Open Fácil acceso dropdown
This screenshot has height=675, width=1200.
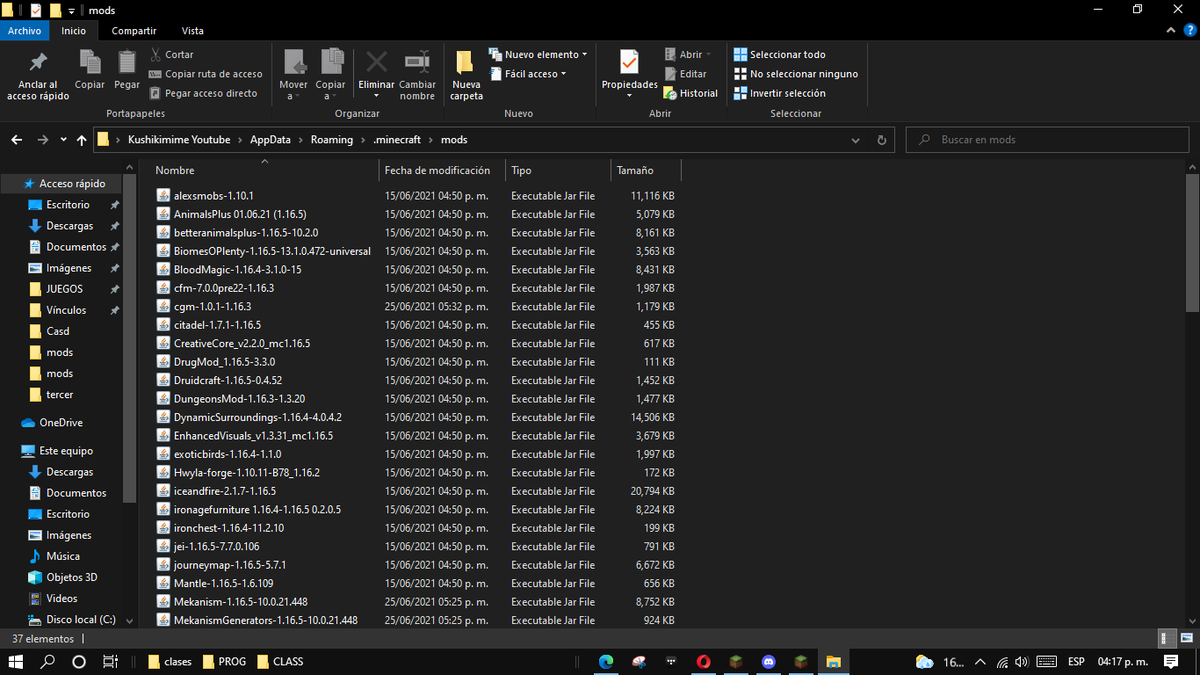(x=528, y=74)
